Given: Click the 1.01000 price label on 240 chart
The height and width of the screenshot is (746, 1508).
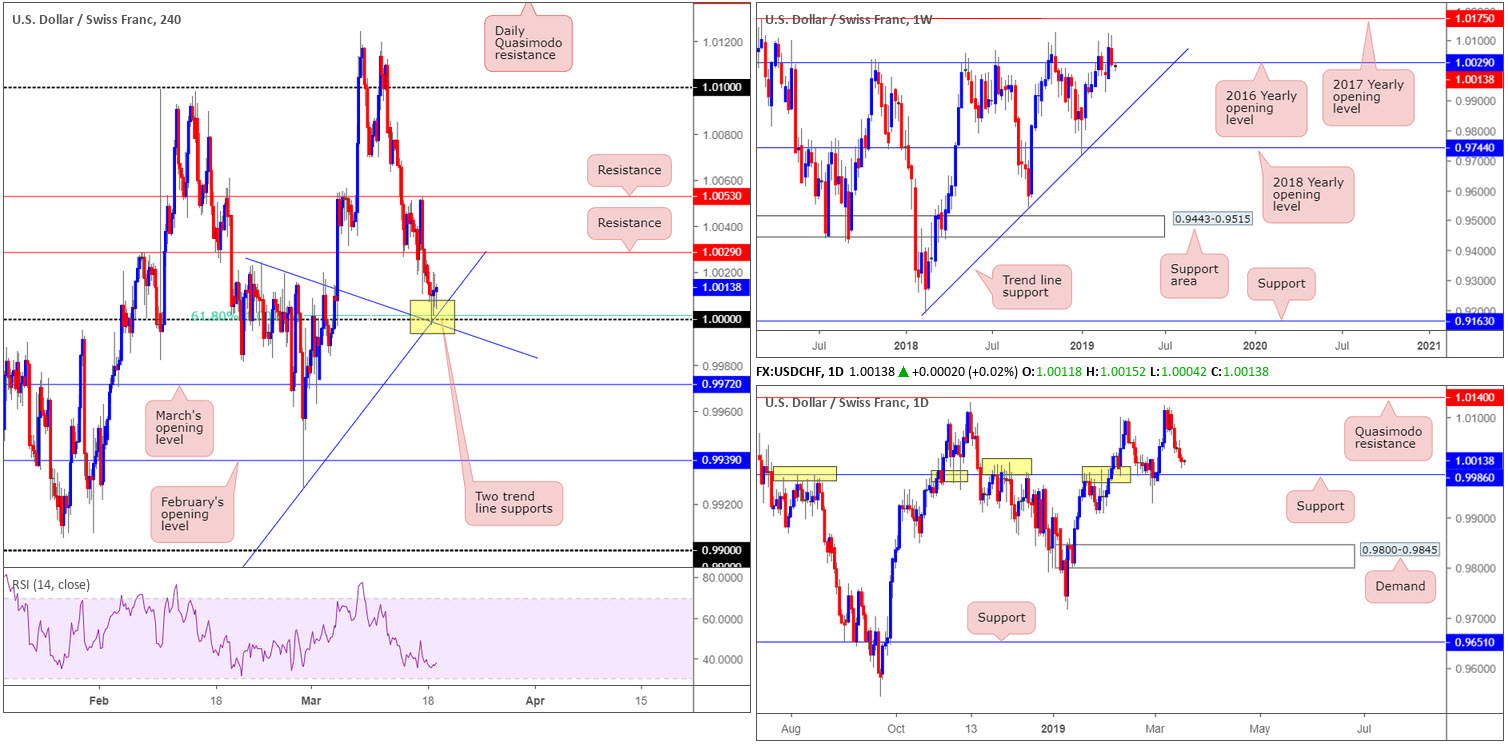Looking at the screenshot, I should tap(721, 88).
